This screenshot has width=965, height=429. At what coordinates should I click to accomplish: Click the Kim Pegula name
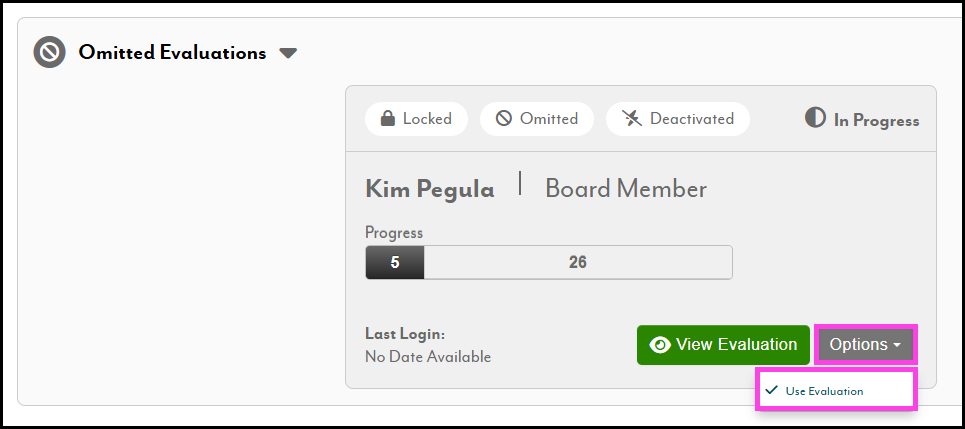click(x=429, y=189)
